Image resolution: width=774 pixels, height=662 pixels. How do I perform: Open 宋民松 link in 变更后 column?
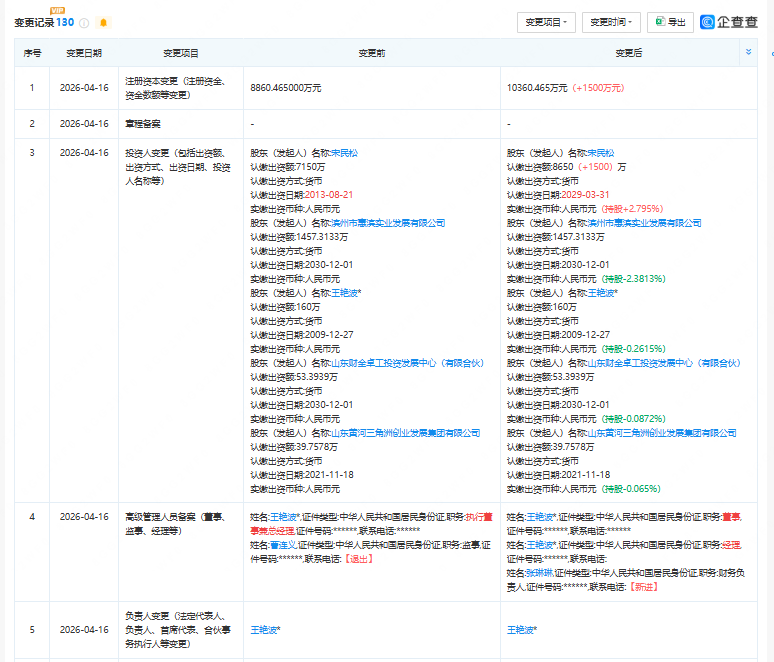point(601,153)
